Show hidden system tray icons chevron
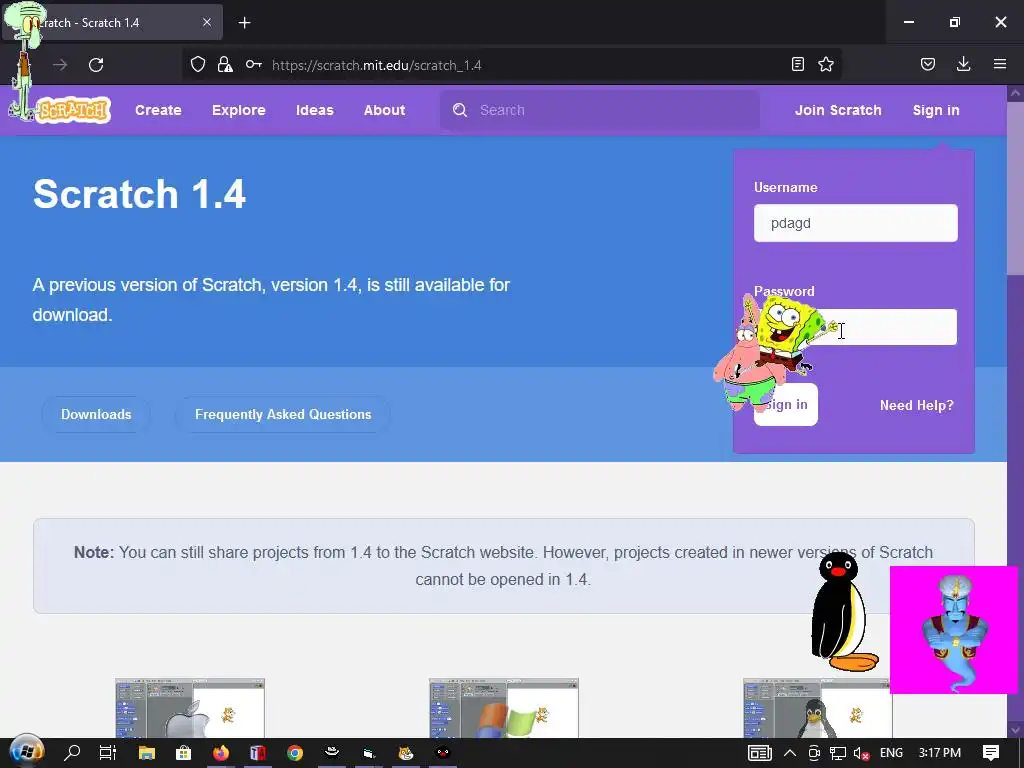Screen dimensions: 1024x768 click(x=790, y=753)
